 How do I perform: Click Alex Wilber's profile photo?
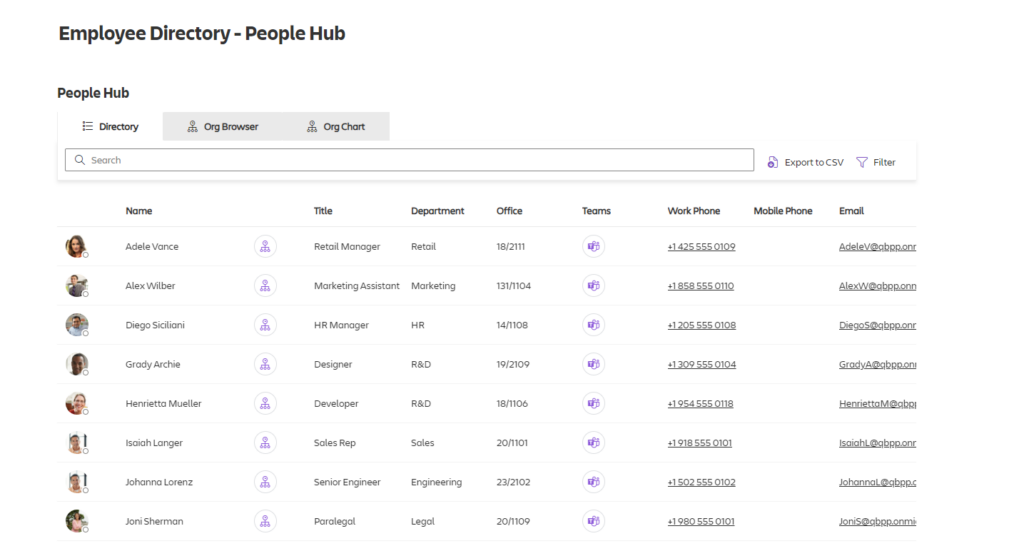point(76,285)
